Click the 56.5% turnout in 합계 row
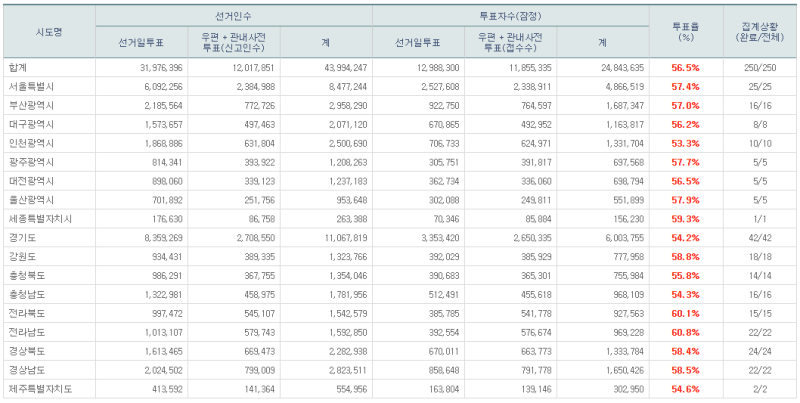The width and height of the screenshot is (800, 403). click(x=685, y=68)
